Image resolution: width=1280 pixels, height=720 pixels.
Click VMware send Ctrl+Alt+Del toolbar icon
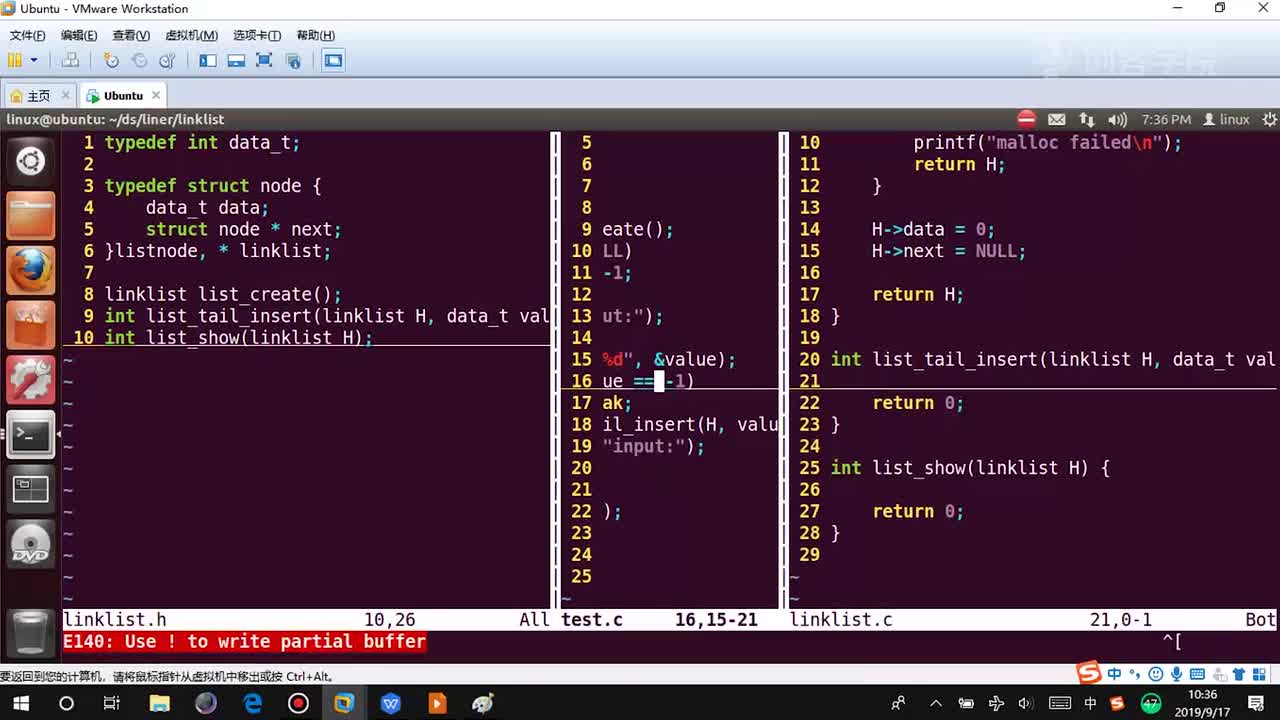70,60
